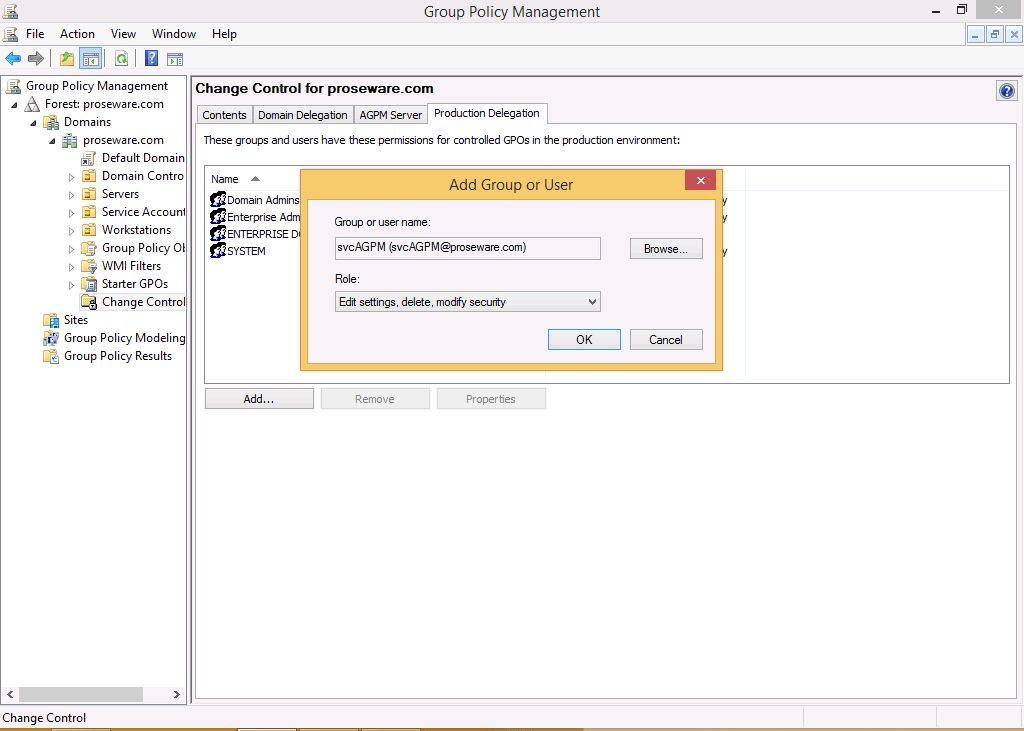The height and width of the screenshot is (731, 1024).
Task: Switch to the Domain Delegation tab
Action: (x=303, y=115)
